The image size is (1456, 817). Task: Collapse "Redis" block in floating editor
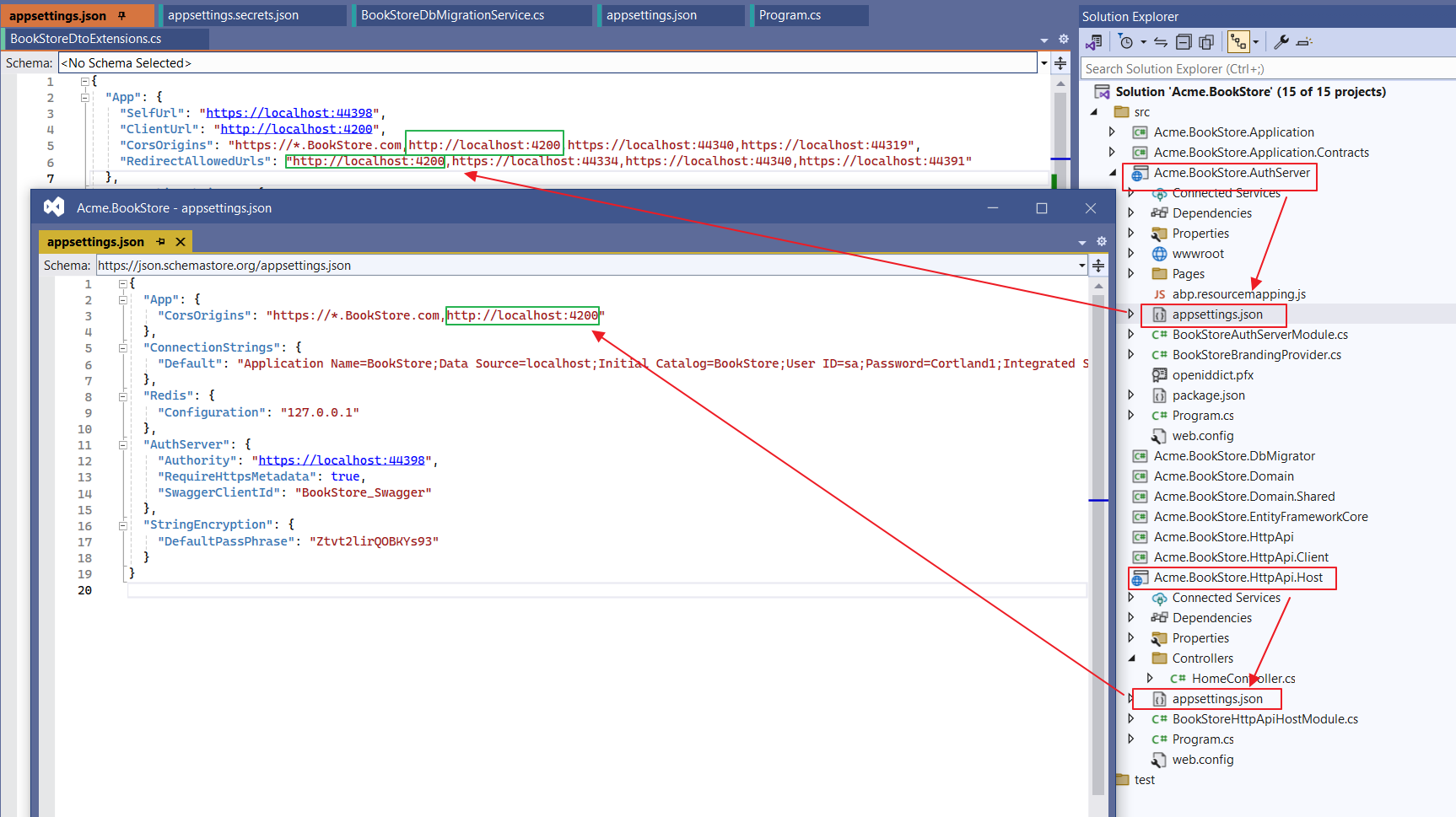tap(123, 395)
